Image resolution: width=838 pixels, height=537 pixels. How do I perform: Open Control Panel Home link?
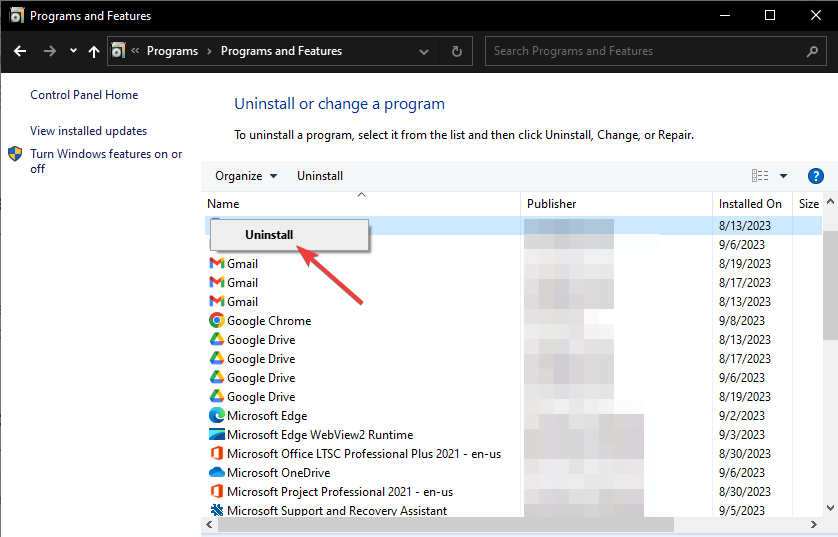point(84,95)
